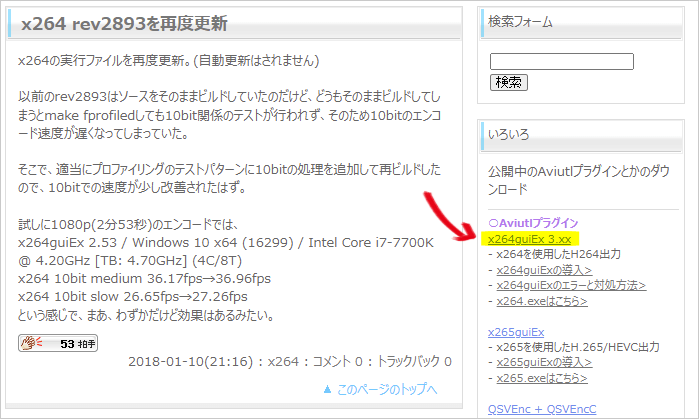Click the text 公開中のAviutlプラグインとかのダウンロード
This screenshot has width=699, height=419.
(x=579, y=180)
